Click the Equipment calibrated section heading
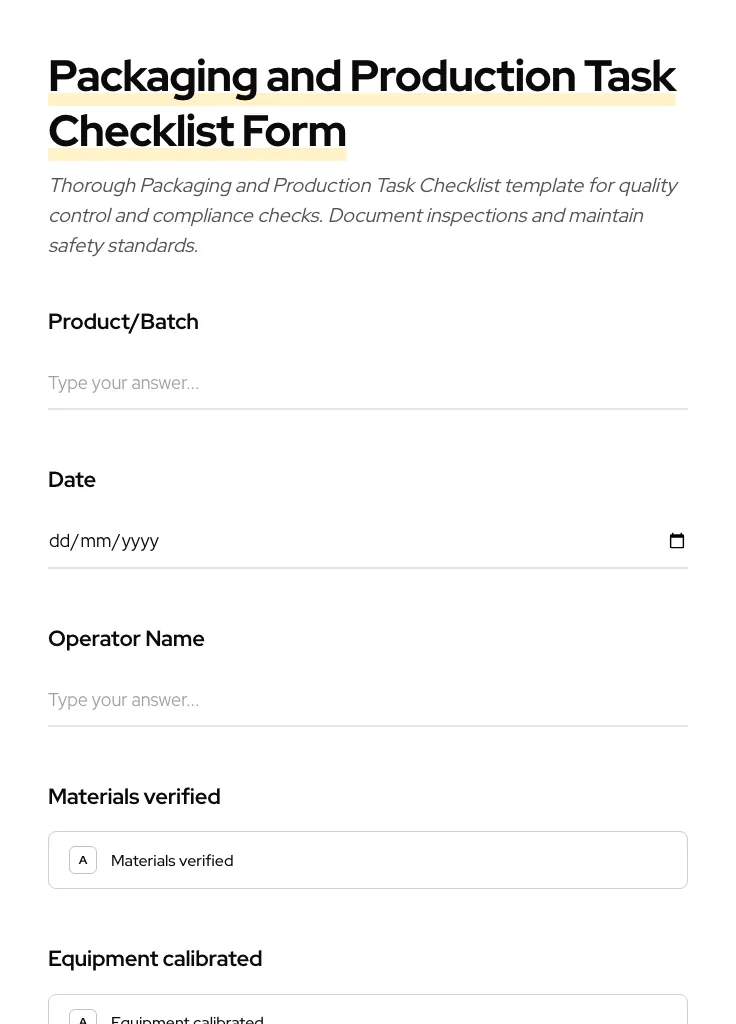This screenshot has width=736, height=1024. point(155,958)
